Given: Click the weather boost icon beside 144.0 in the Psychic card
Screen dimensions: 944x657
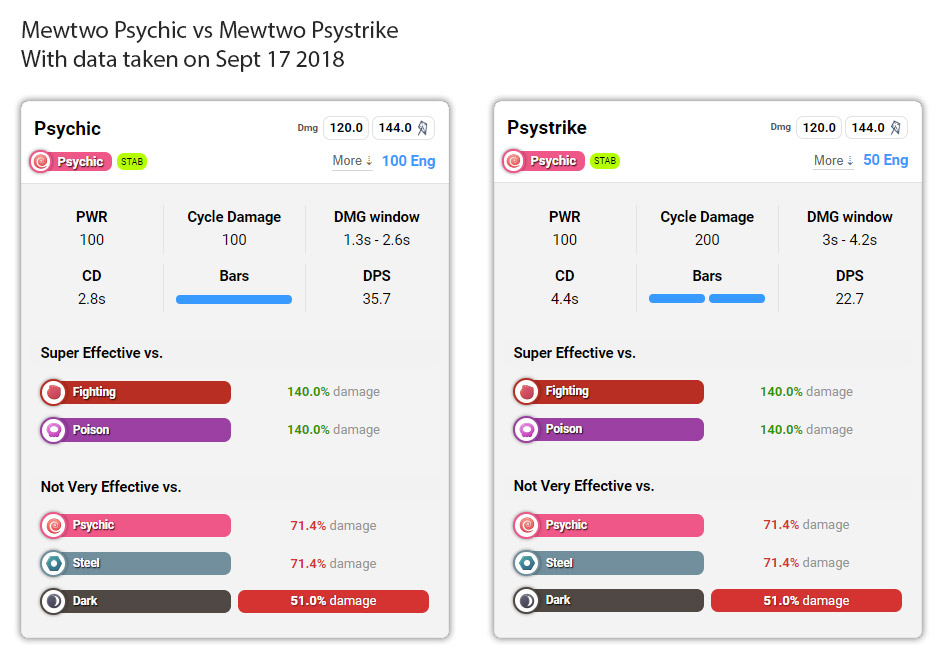Looking at the screenshot, I should 423,128.
